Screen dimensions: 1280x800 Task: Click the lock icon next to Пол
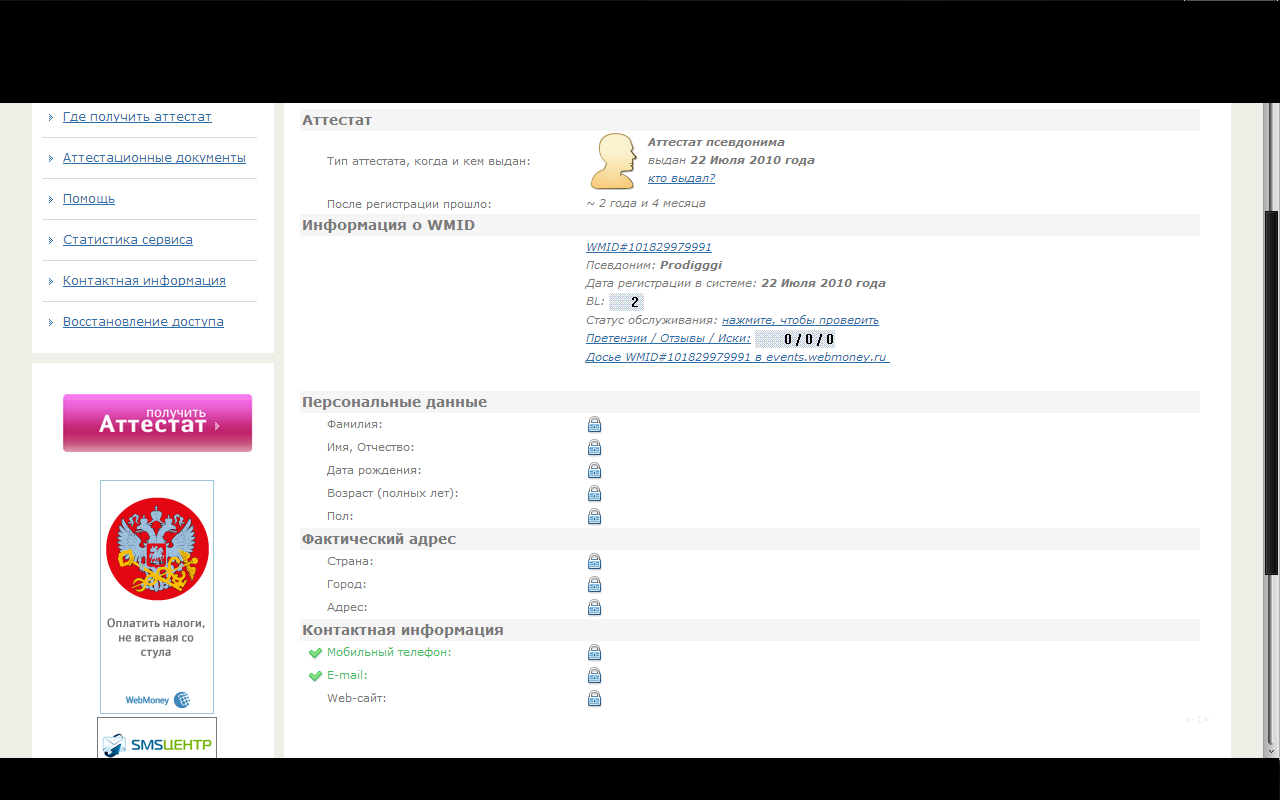coord(594,517)
